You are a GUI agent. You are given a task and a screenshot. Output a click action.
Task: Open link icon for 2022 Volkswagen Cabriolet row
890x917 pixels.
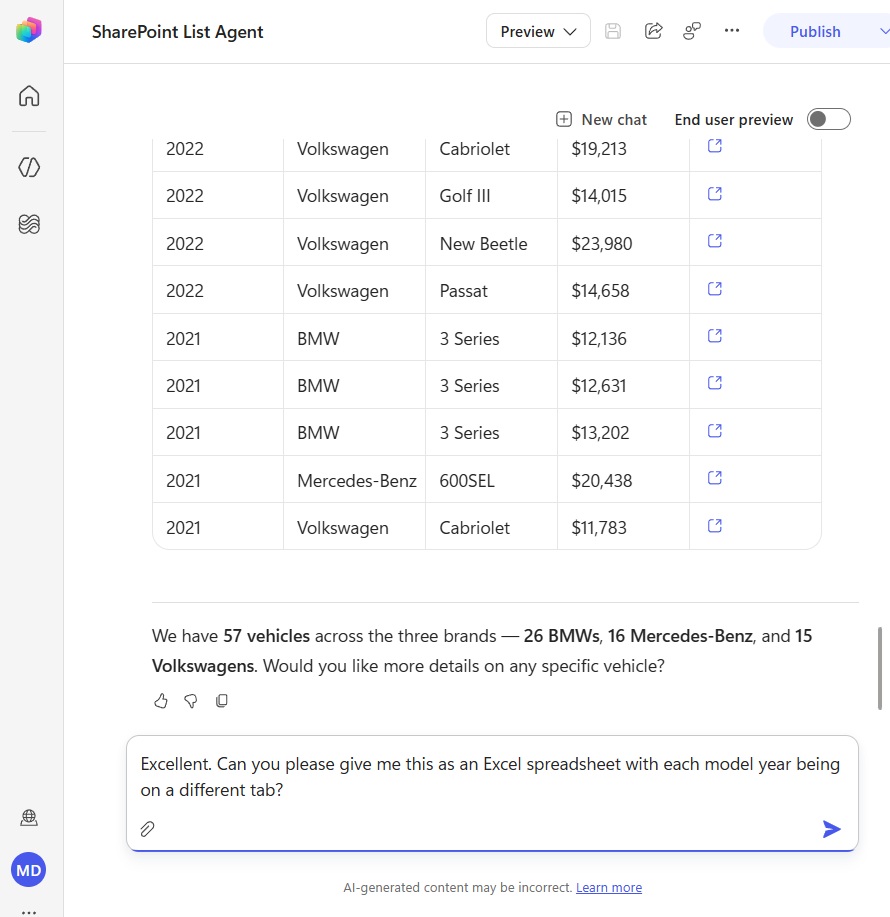pyautogui.click(x=715, y=146)
